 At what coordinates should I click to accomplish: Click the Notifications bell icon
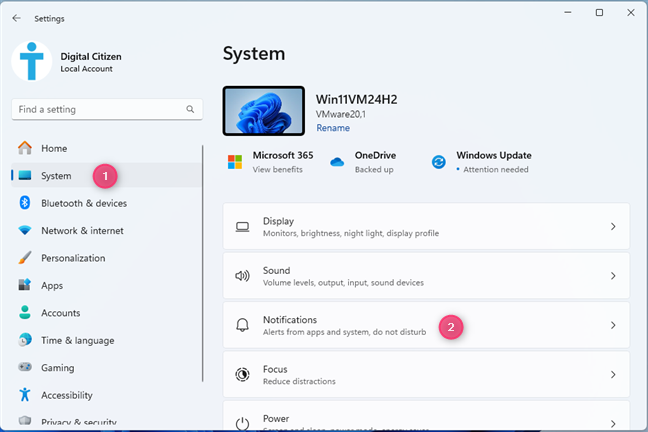[x=243, y=325]
